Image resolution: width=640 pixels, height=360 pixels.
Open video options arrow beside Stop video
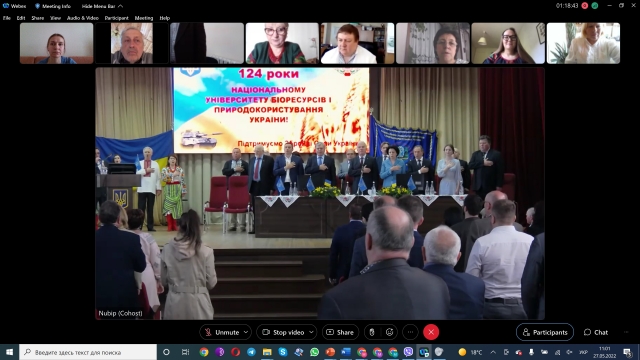click(x=311, y=332)
